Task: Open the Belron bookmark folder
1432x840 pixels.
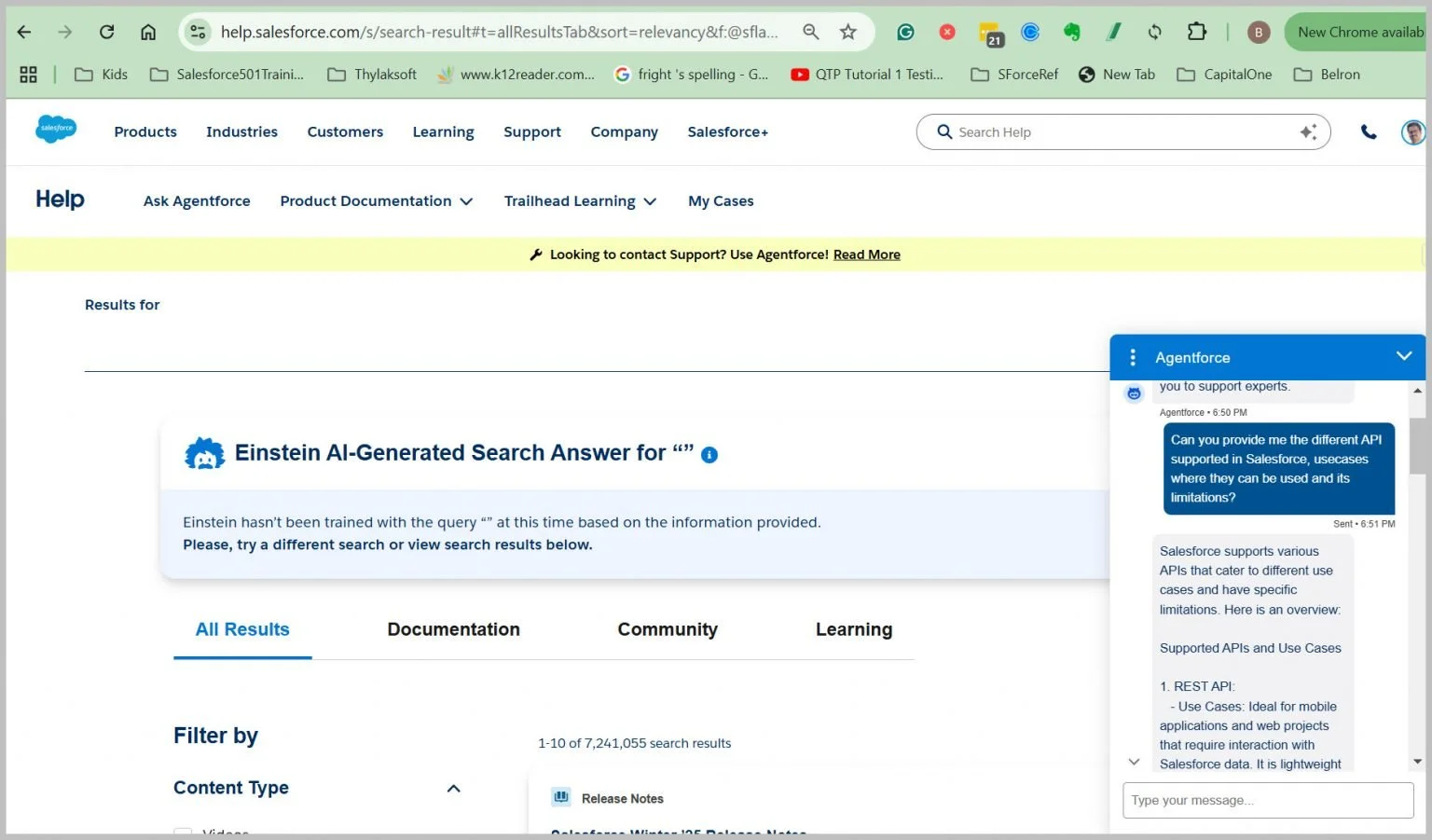Action: point(1327,74)
